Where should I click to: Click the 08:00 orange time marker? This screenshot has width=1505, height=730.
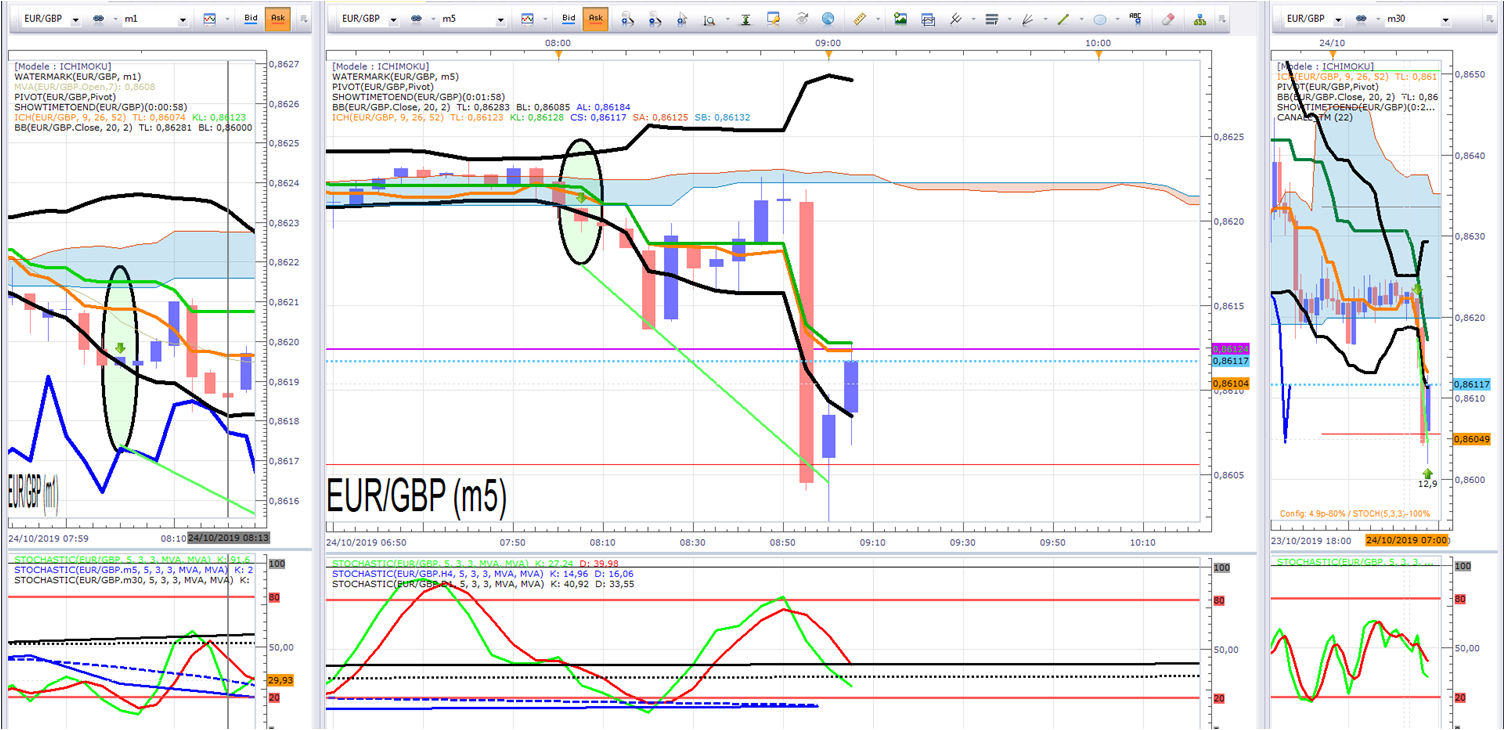pyautogui.click(x=558, y=54)
